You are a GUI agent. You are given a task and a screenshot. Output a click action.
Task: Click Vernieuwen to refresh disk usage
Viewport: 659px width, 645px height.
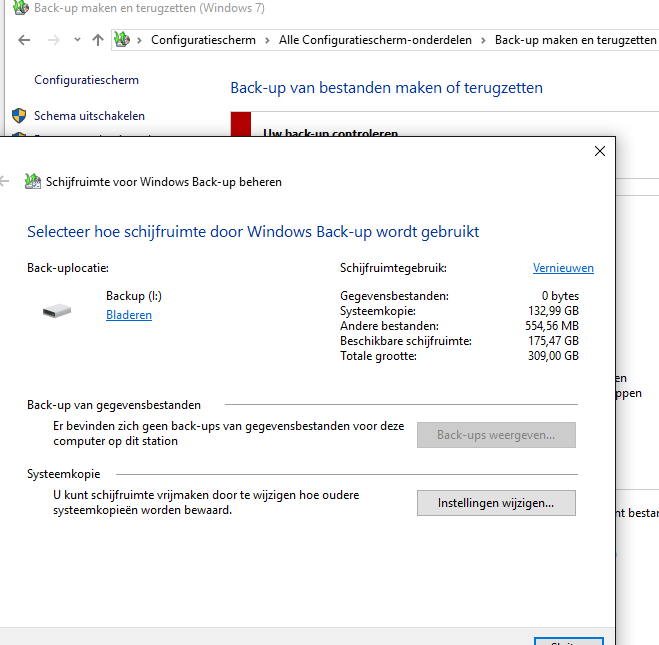click(563, 268)
